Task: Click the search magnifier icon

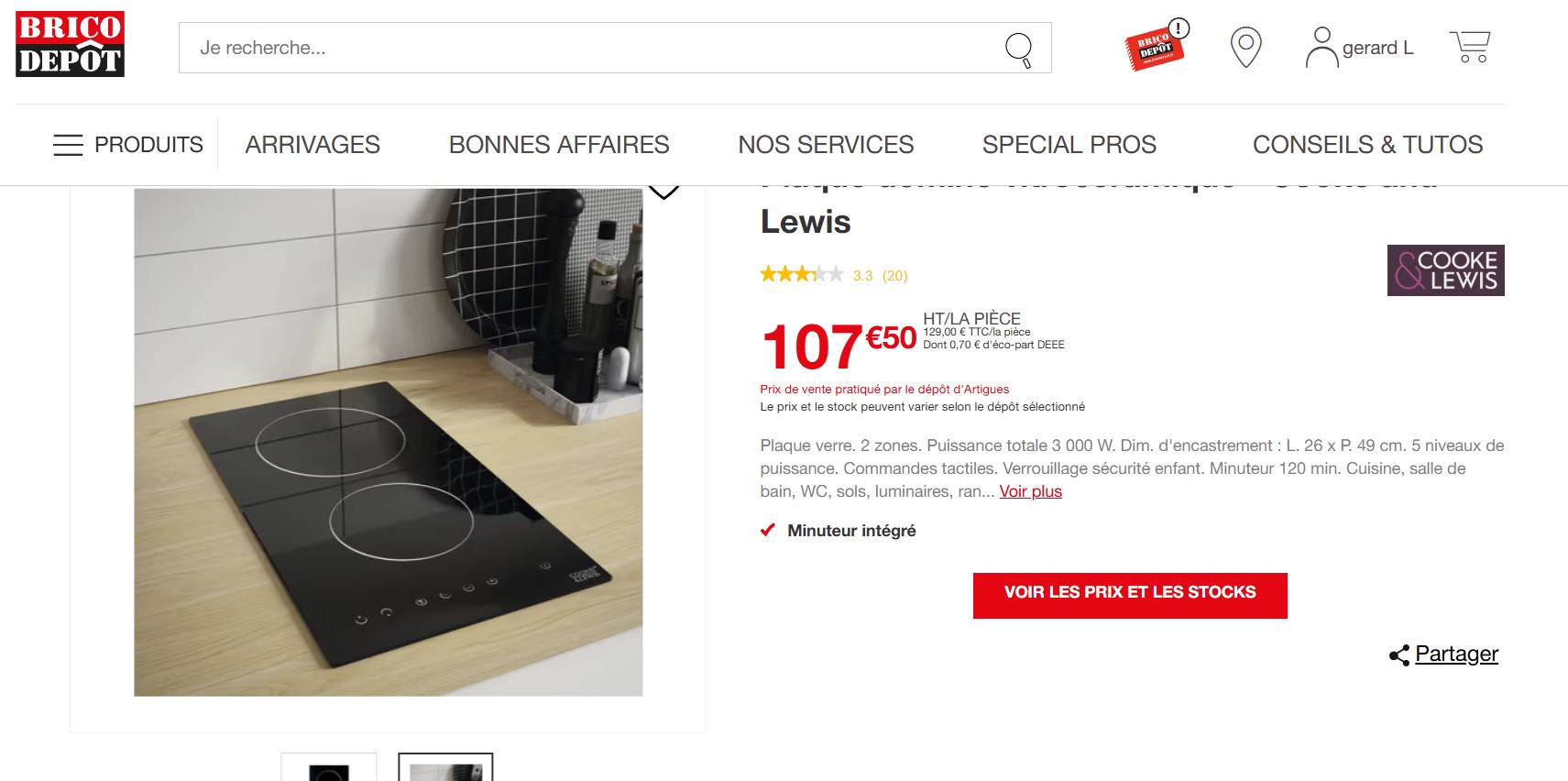Action: click(x=1019, y=49)
